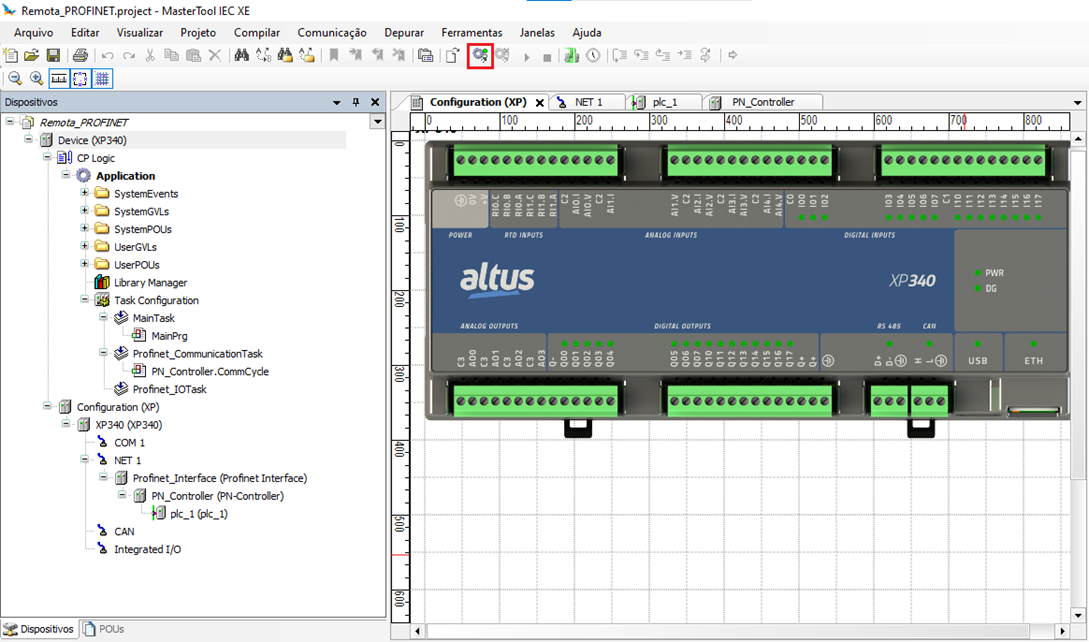Click the Print toolbar icon
Image resolution: width=1089 pixels, height=642 pixels.
[x=80, y=56]
